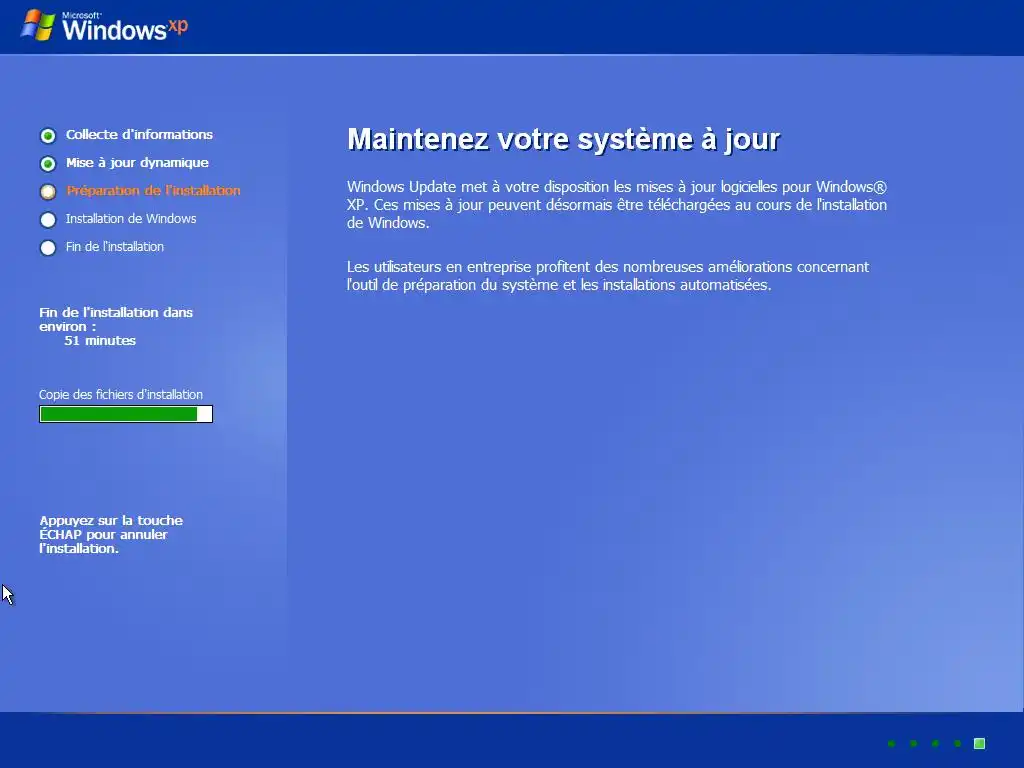This screenshot has width=1024, height=768.
Task: Select the orange Préparation de l'installation label
Action: pyautogui.click(x=153, y=191)
